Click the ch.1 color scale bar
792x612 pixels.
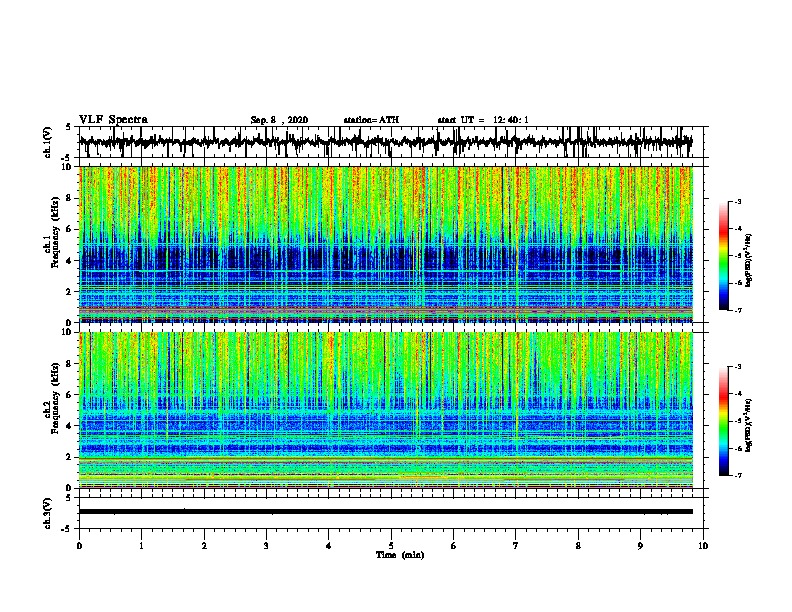[x=724, y=256]
